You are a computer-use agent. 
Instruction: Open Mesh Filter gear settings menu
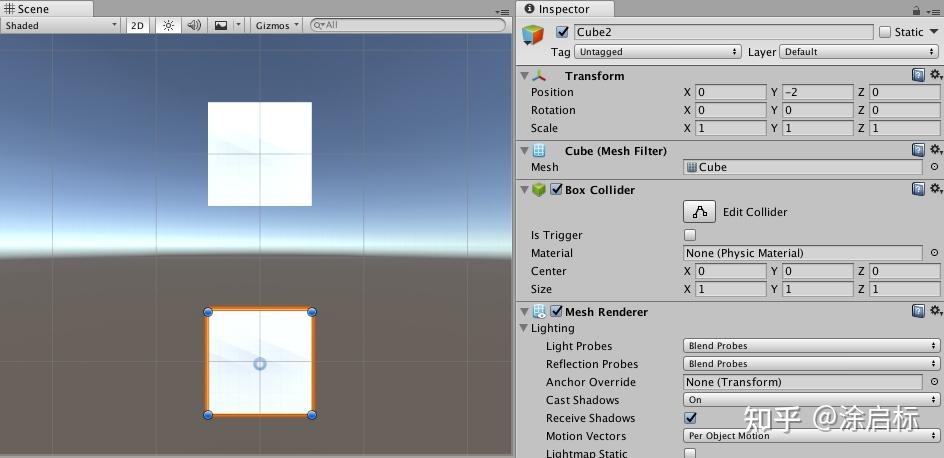click(935, 149)
